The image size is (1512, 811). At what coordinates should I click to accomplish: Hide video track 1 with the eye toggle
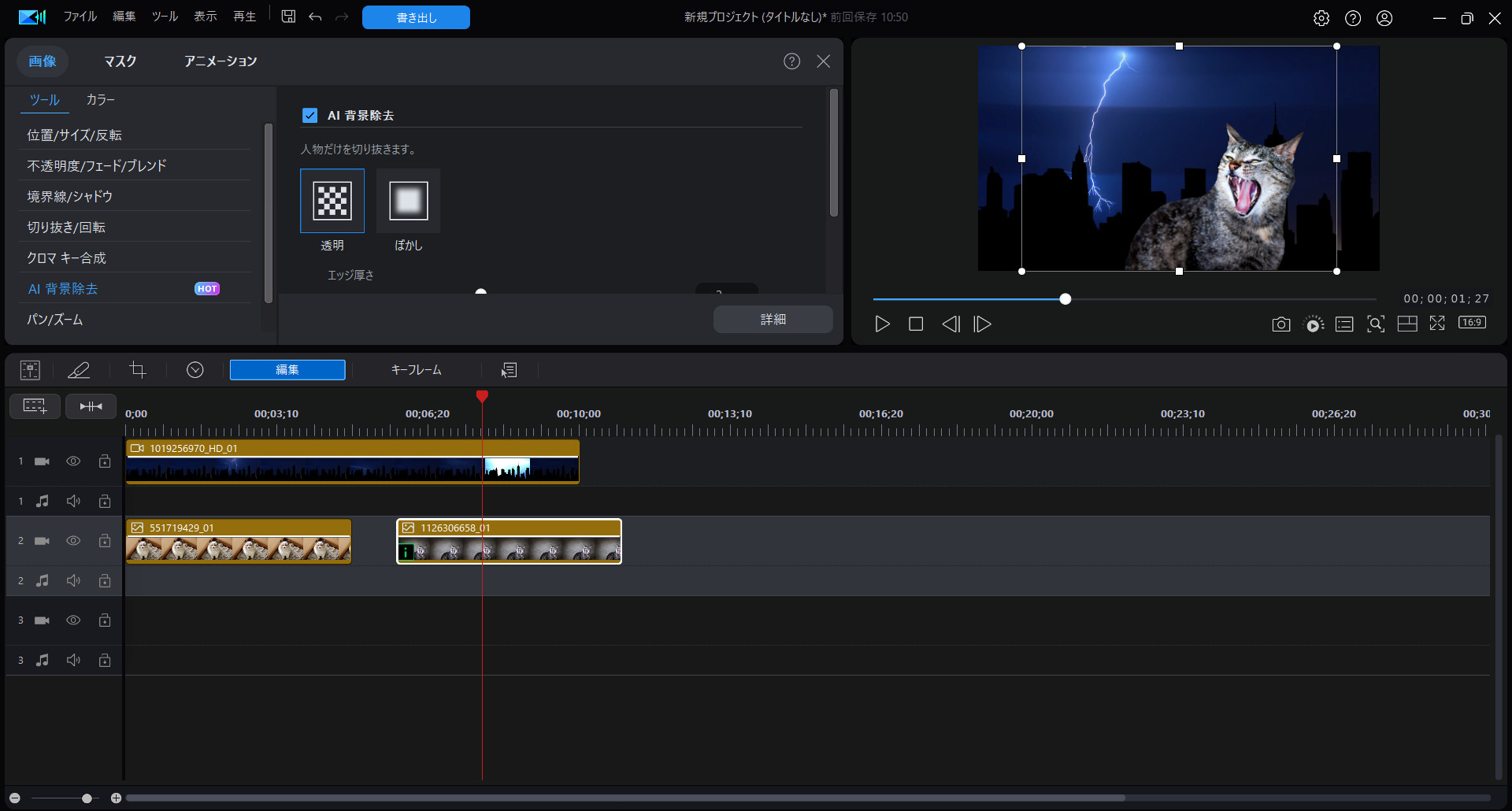(x=73, y=461)
